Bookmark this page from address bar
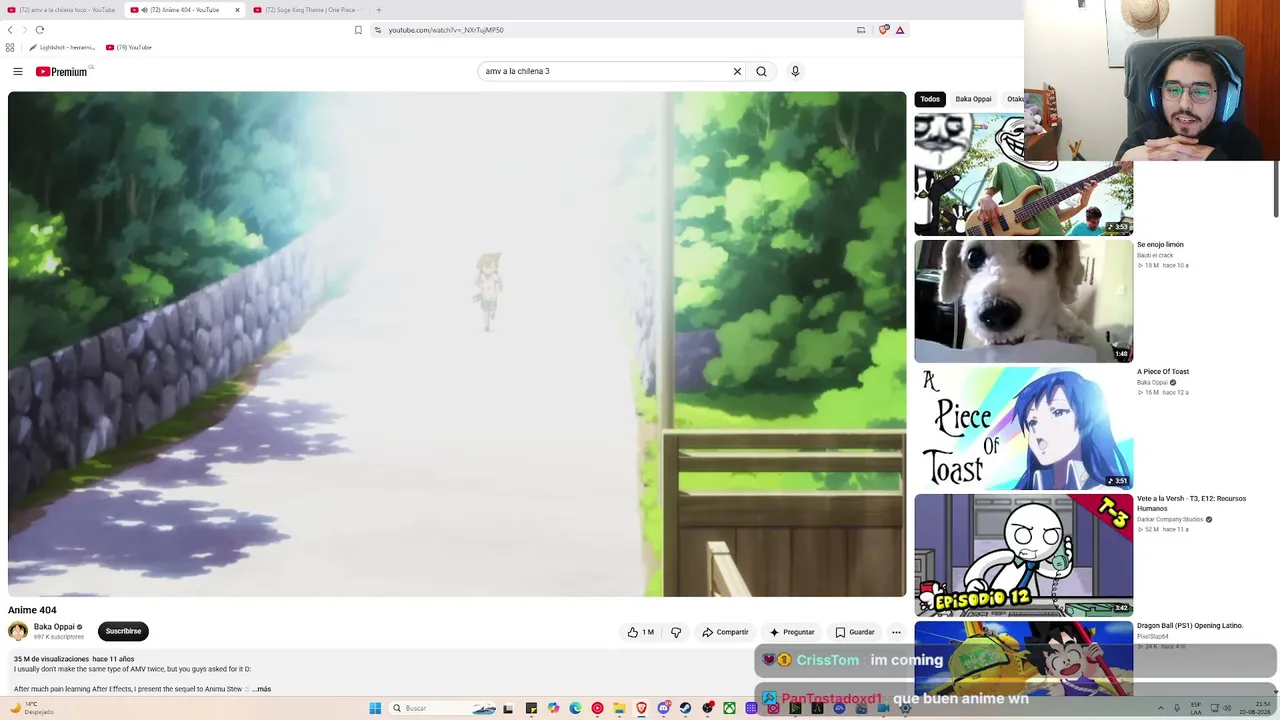 [x=358, y=30]
